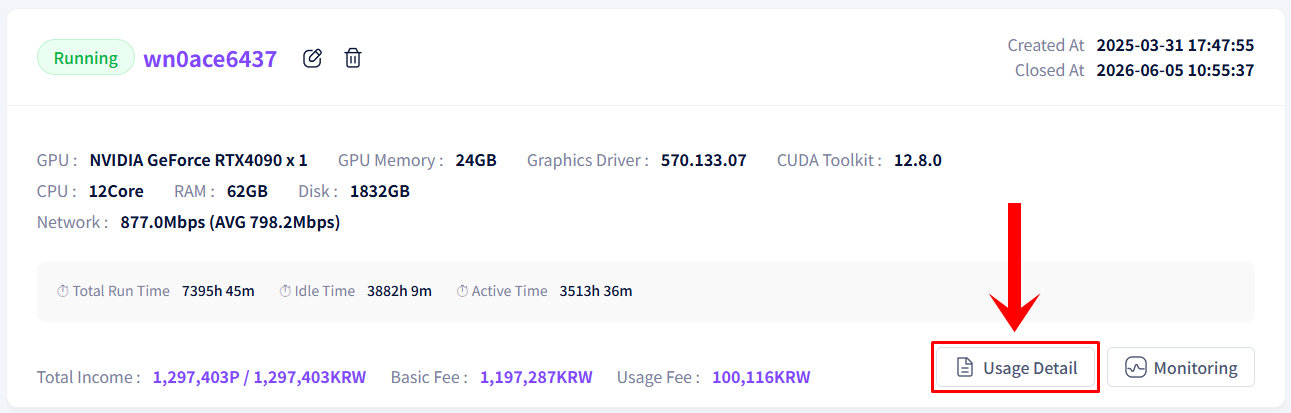Select the CUDA Toolkit value 12.8.0
Viewport: 1291px width, 413px height.
point(918,160)
